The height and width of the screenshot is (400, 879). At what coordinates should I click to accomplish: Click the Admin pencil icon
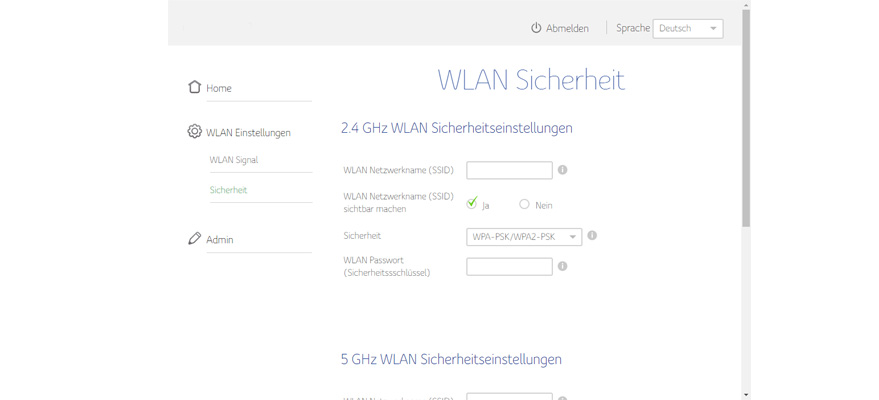(x=194, y=239)
